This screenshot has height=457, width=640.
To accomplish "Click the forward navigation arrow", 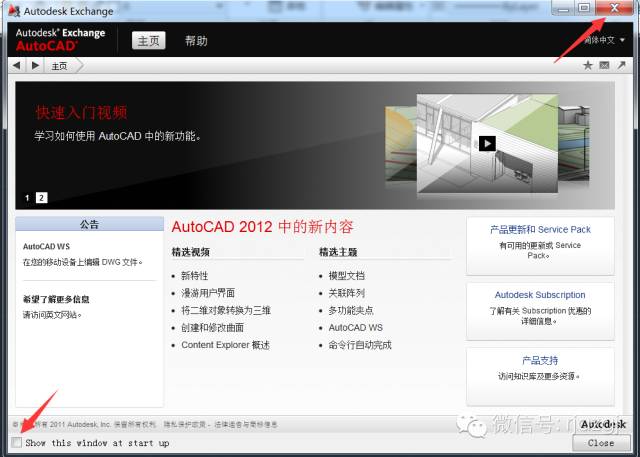I will [x=35, y=65].
